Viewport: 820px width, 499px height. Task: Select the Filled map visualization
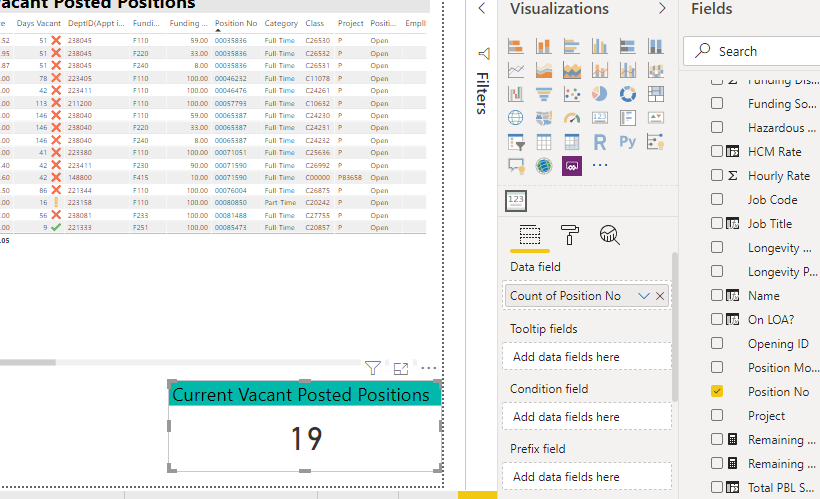(x=544, y=118)
